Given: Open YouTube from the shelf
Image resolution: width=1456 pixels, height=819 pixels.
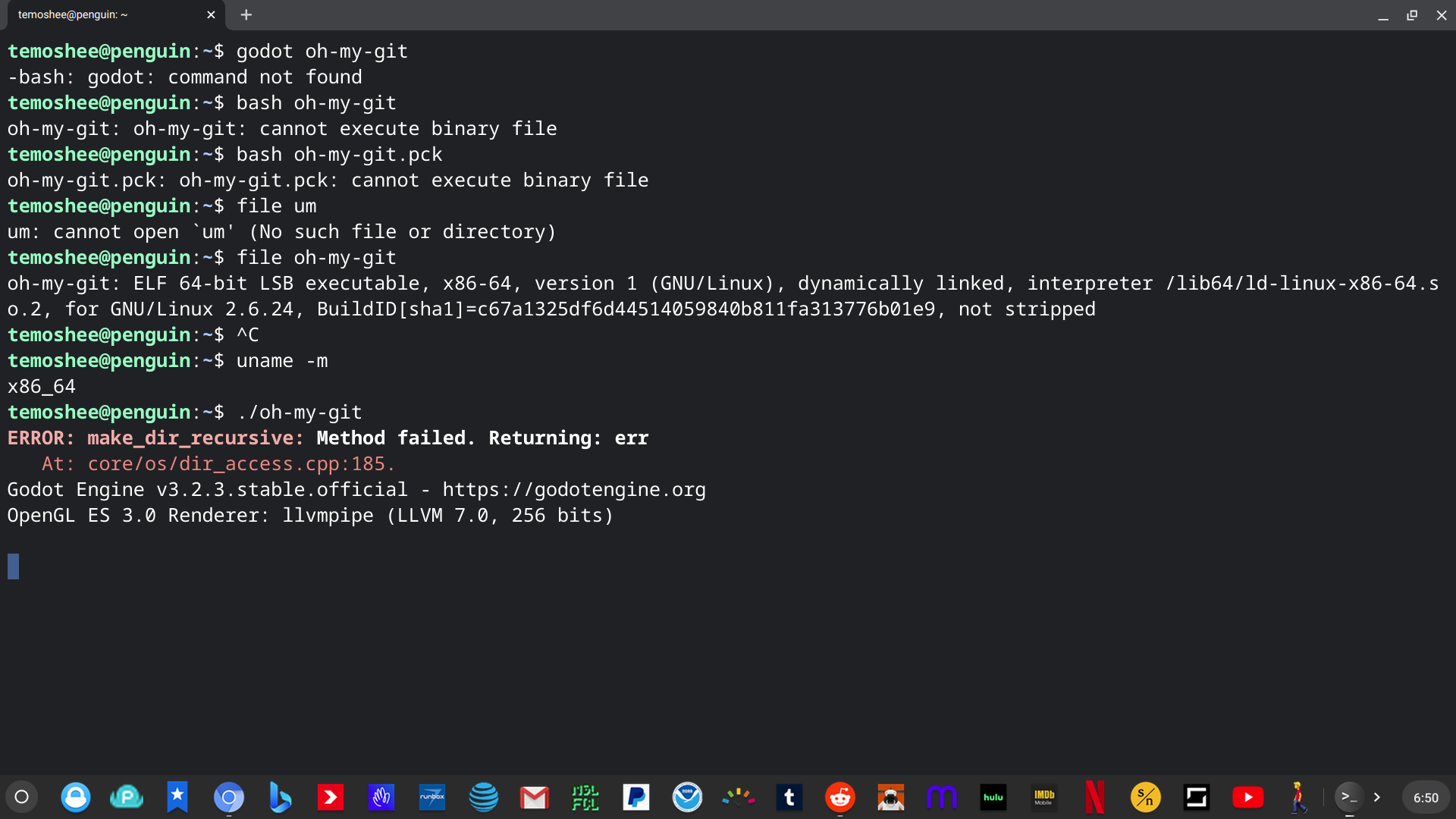Looking at the screenshot, I should pos(1247,797).
